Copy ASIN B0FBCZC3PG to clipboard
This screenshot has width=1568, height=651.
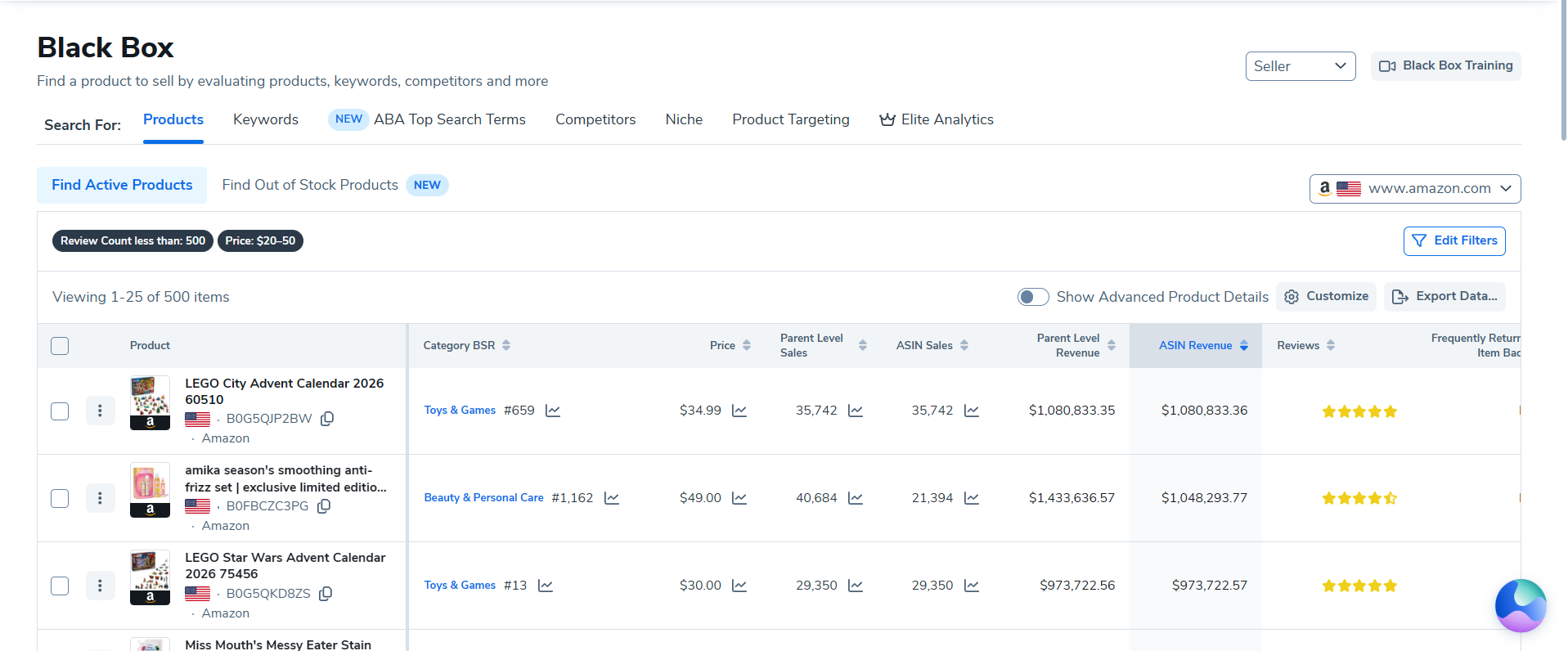[324, 506]
